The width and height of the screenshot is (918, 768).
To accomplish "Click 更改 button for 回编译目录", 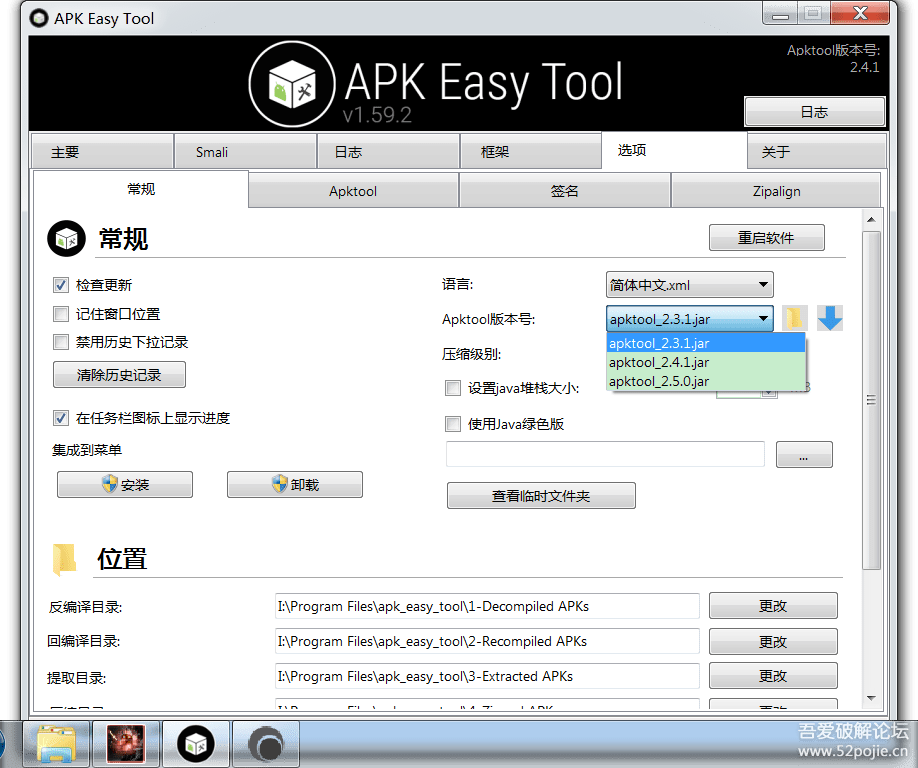I will click(x=773, y=642).
